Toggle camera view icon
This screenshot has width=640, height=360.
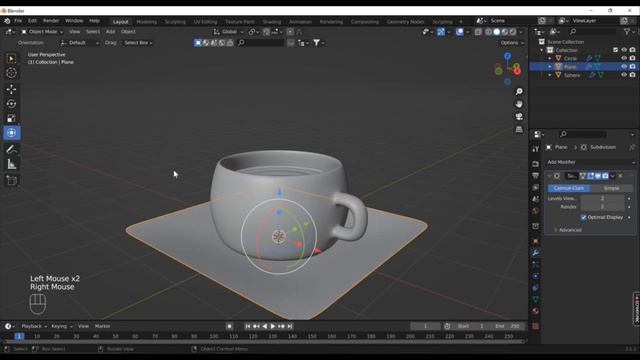click(519, 117)
